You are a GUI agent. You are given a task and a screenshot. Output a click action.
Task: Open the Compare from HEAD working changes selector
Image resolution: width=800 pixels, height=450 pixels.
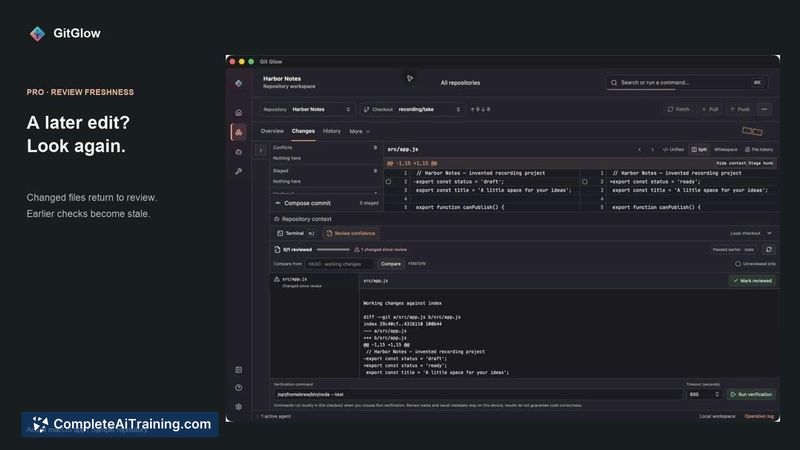point(339,264)
